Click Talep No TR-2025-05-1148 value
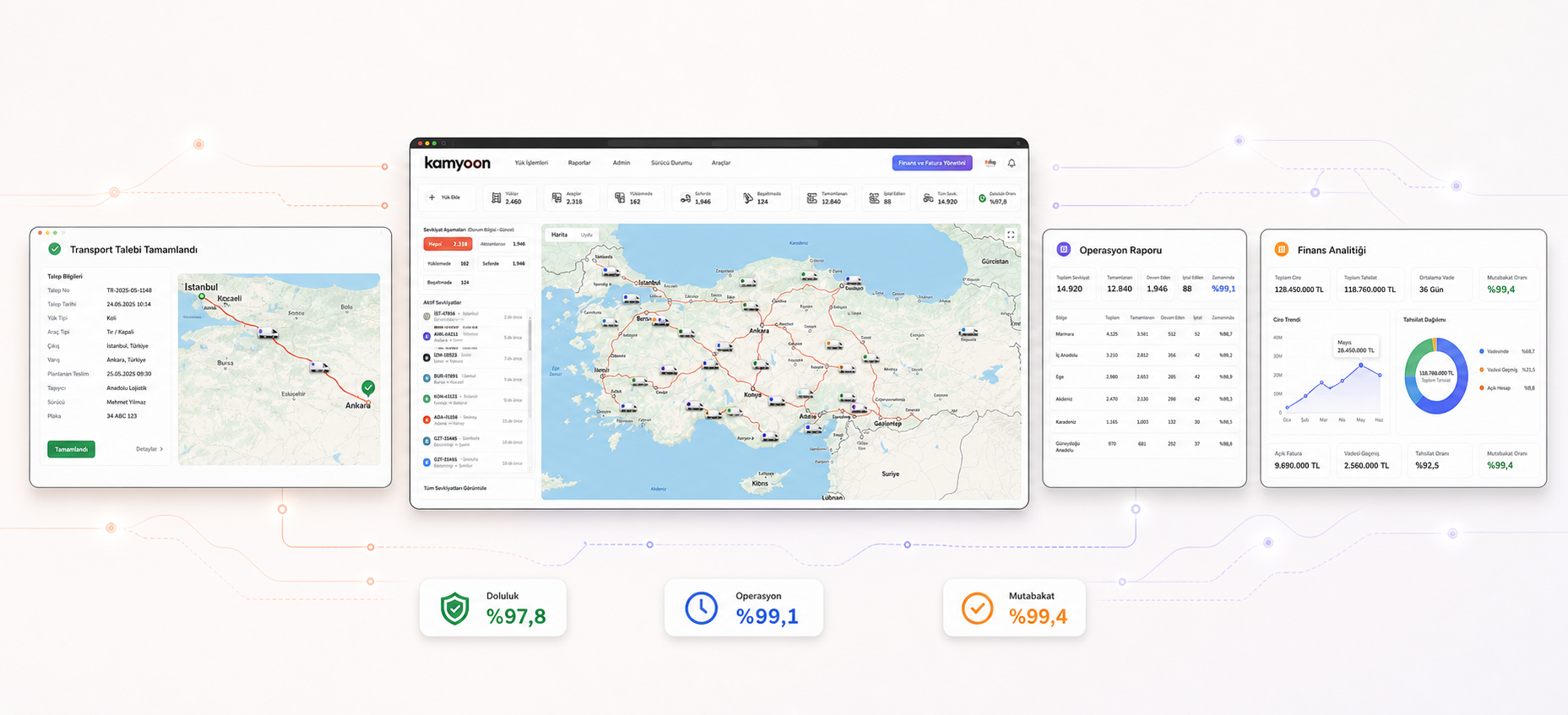Image resolution: width=1568 pixels, height=715 pixels. [129, 290]
